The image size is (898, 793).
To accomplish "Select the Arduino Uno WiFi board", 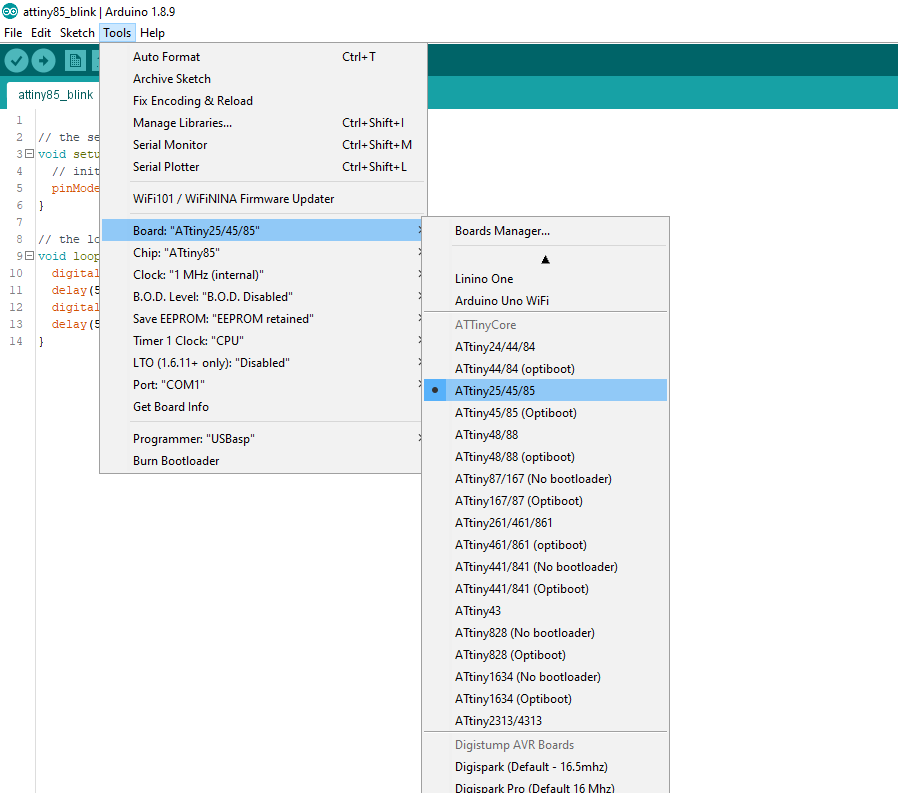I will pos(545,301).
